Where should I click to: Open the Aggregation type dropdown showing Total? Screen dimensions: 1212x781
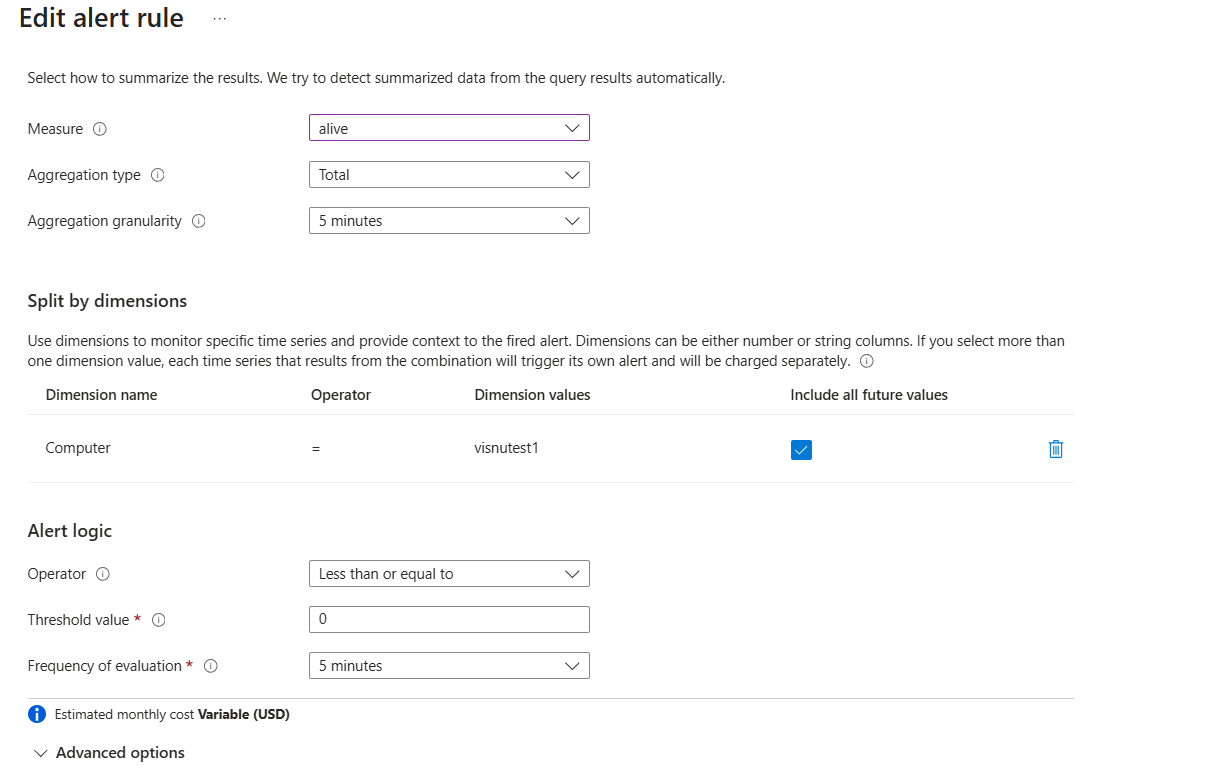449,174
